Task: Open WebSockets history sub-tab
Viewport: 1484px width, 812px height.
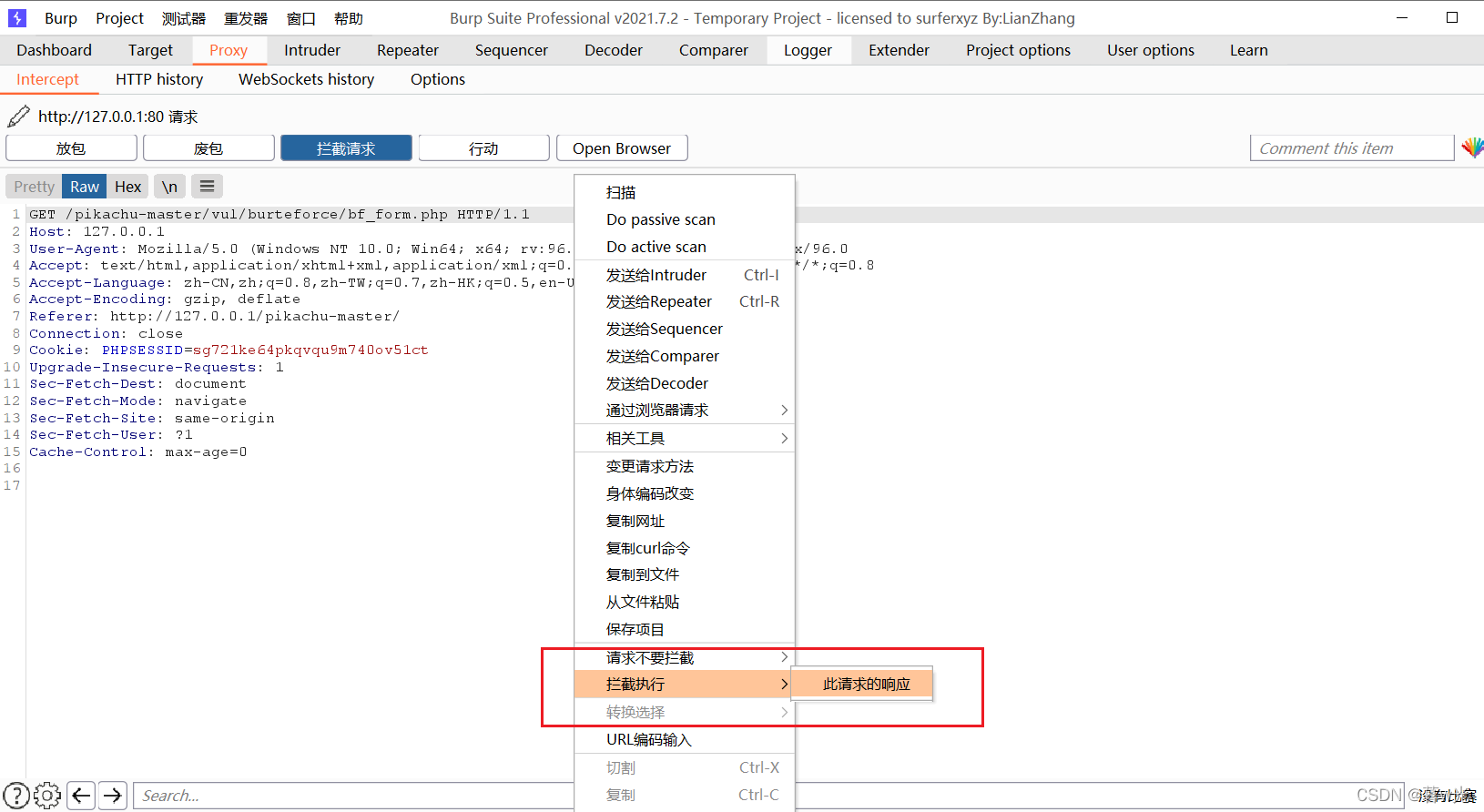Action: pyautogui.click(x=306, y=79)
